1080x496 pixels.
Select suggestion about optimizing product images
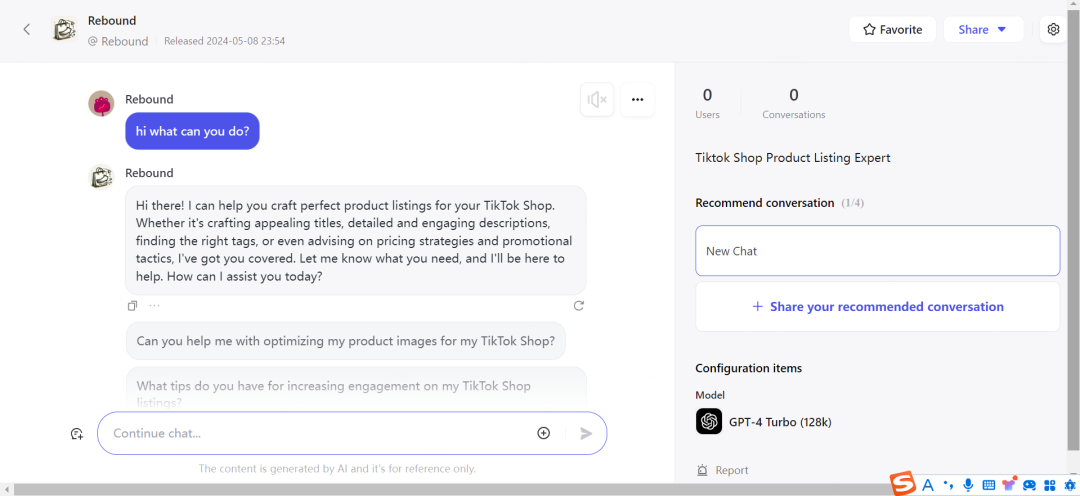(x=346, y=341)
